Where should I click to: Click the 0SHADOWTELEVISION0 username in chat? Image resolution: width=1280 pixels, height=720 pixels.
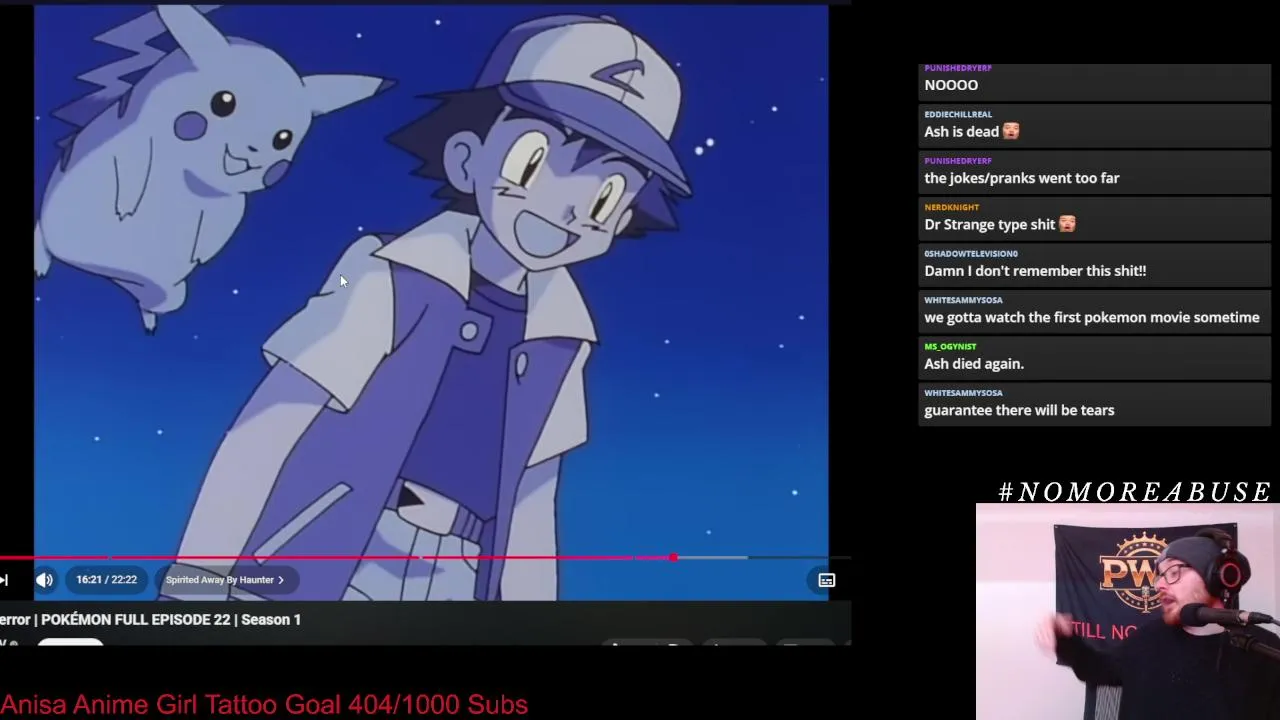tap(970, 253)
